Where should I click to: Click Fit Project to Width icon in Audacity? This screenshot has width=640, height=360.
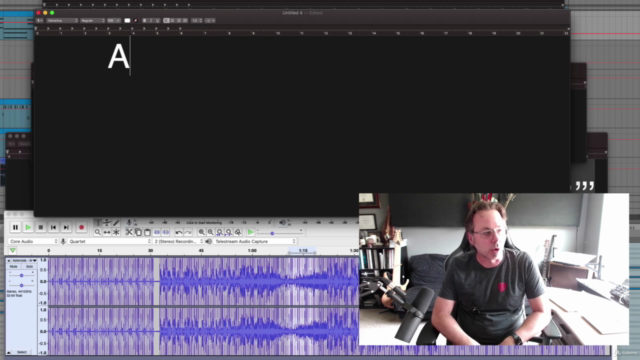coord(229,232)
